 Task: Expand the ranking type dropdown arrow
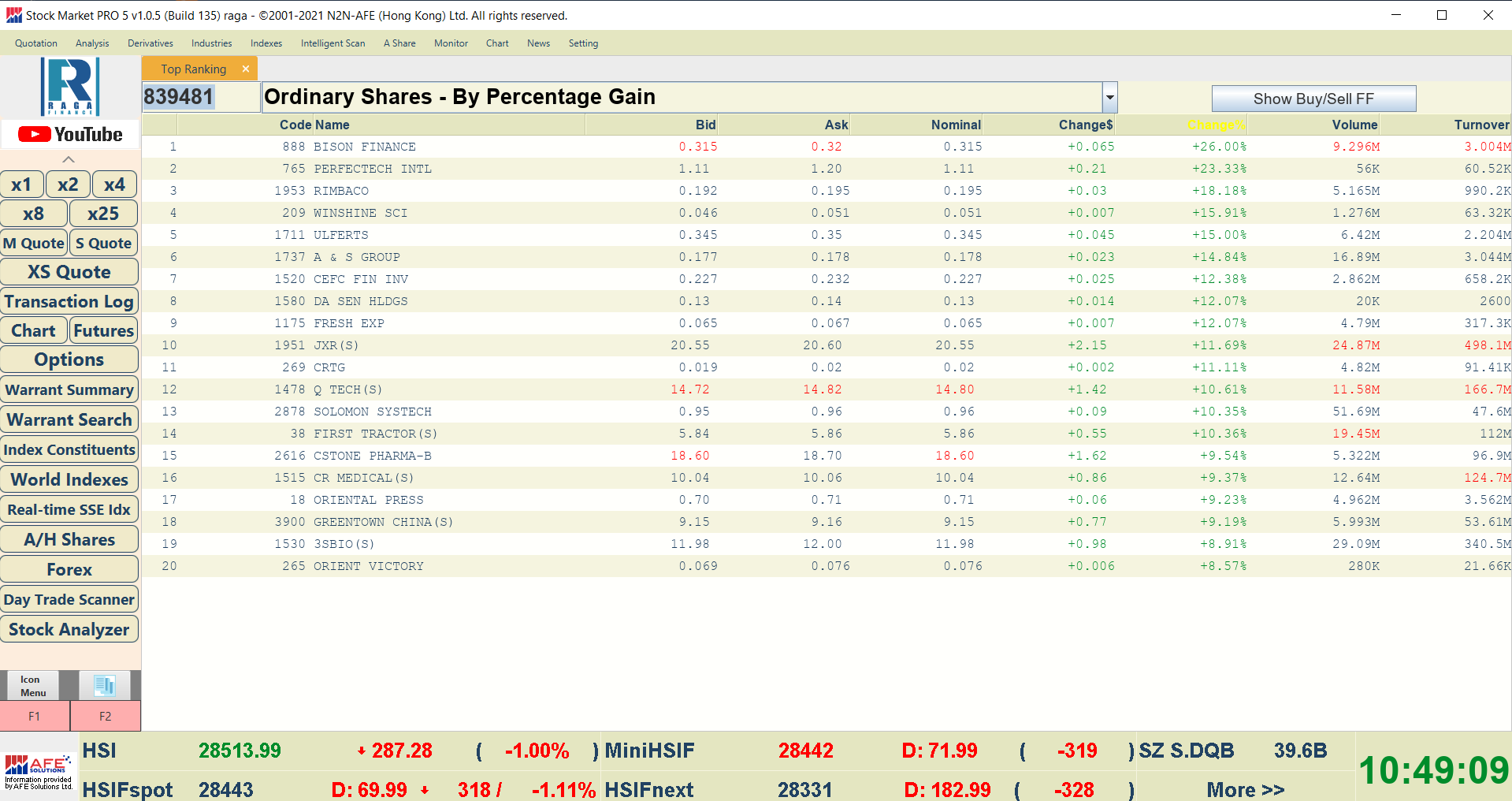click(x=1109, y=98)
